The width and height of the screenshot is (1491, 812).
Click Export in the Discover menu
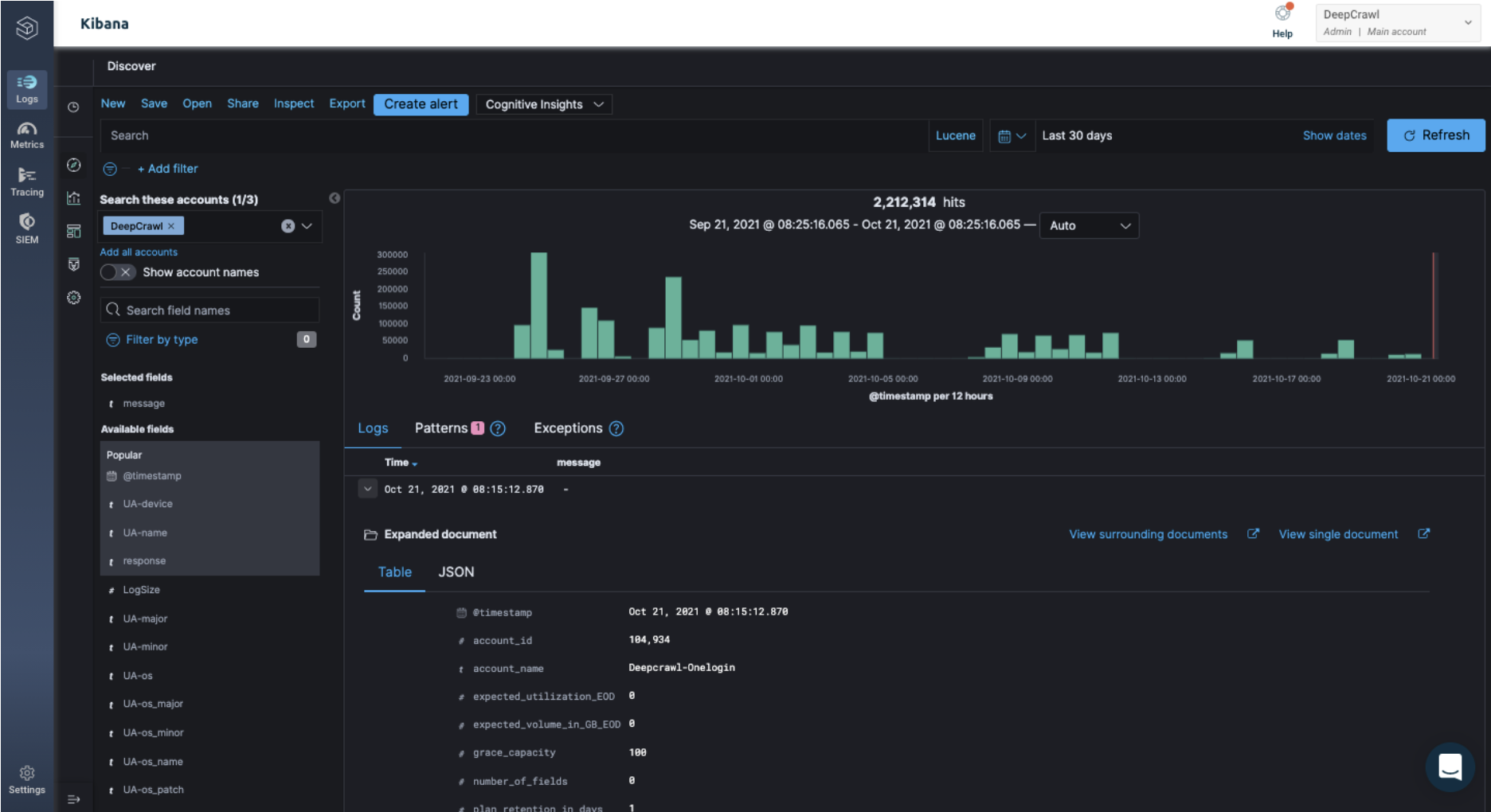point(347,103)
